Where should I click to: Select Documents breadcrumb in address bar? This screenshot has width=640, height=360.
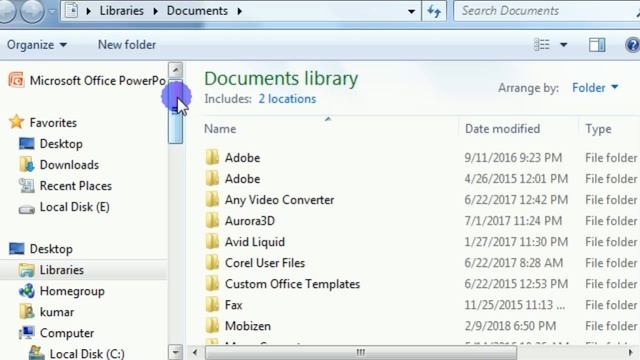197,11
